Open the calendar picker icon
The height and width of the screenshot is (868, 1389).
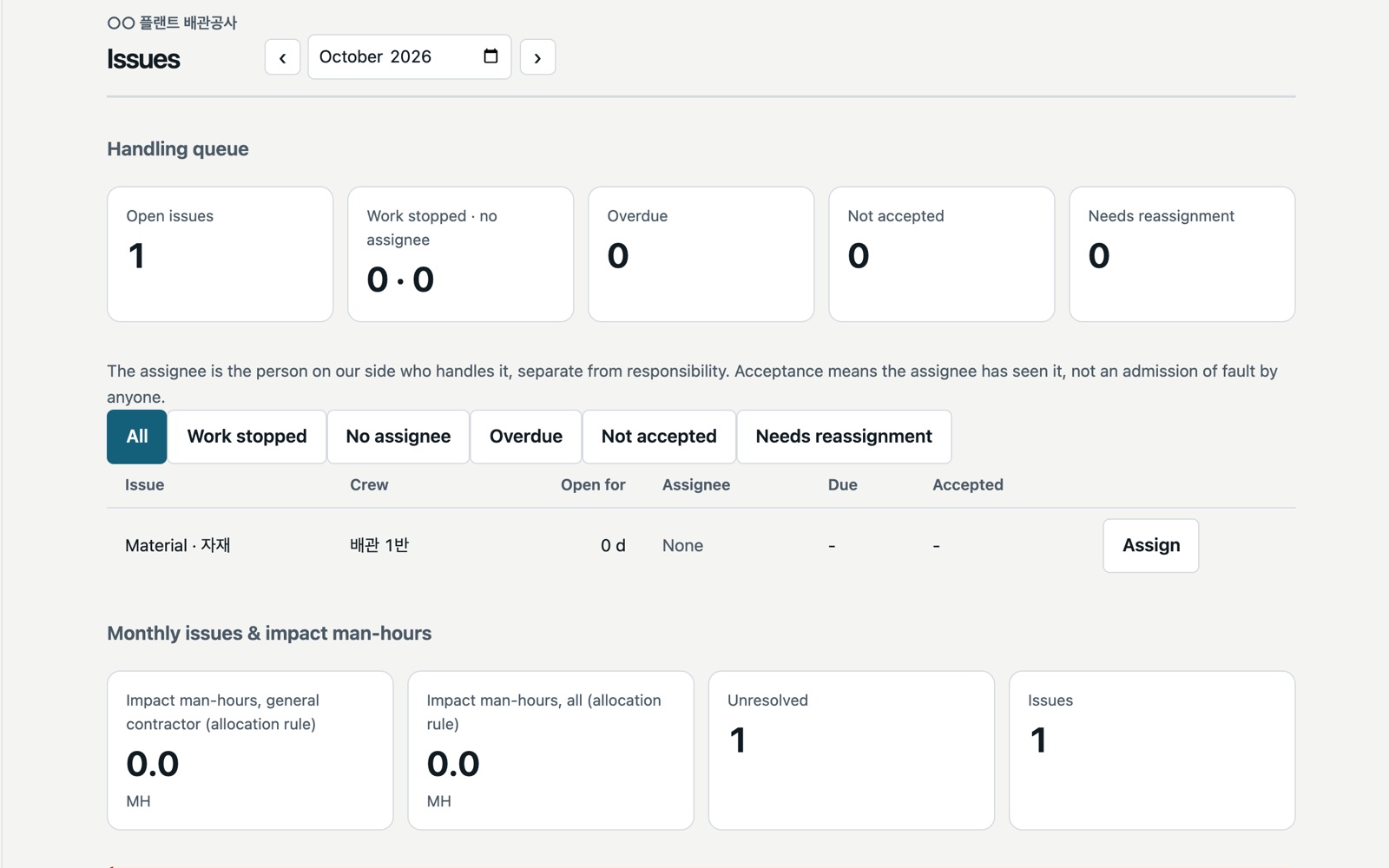click(x=490, y=56)
